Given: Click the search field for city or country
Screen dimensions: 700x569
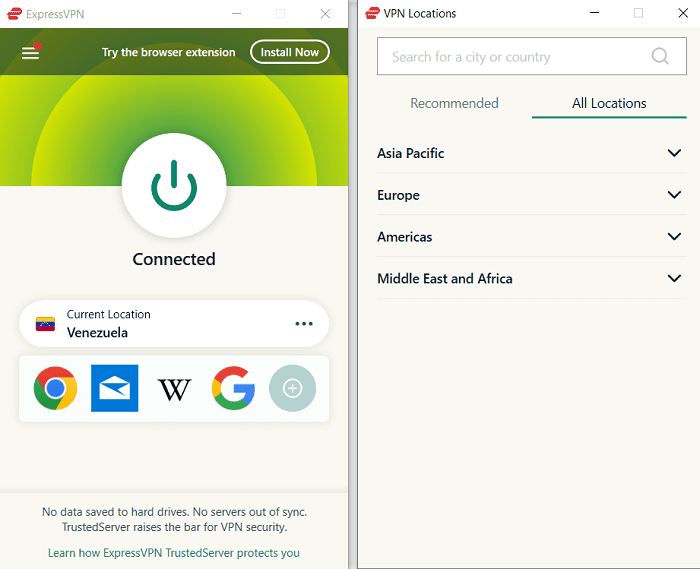Looking at the screenshot, I should point(532,56).
